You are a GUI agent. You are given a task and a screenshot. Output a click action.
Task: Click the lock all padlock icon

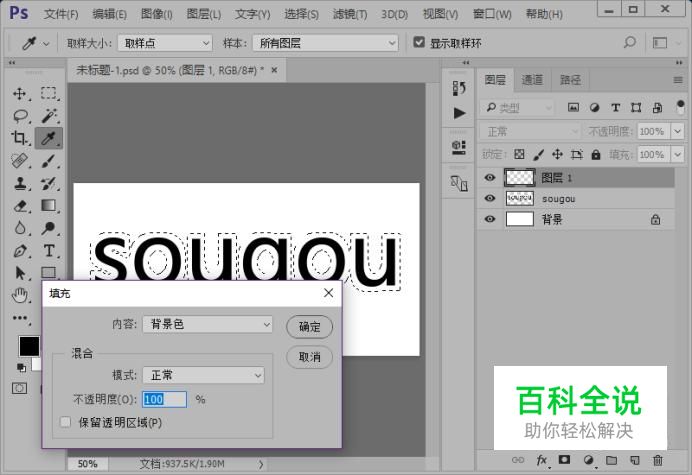[x=596, y=155]
